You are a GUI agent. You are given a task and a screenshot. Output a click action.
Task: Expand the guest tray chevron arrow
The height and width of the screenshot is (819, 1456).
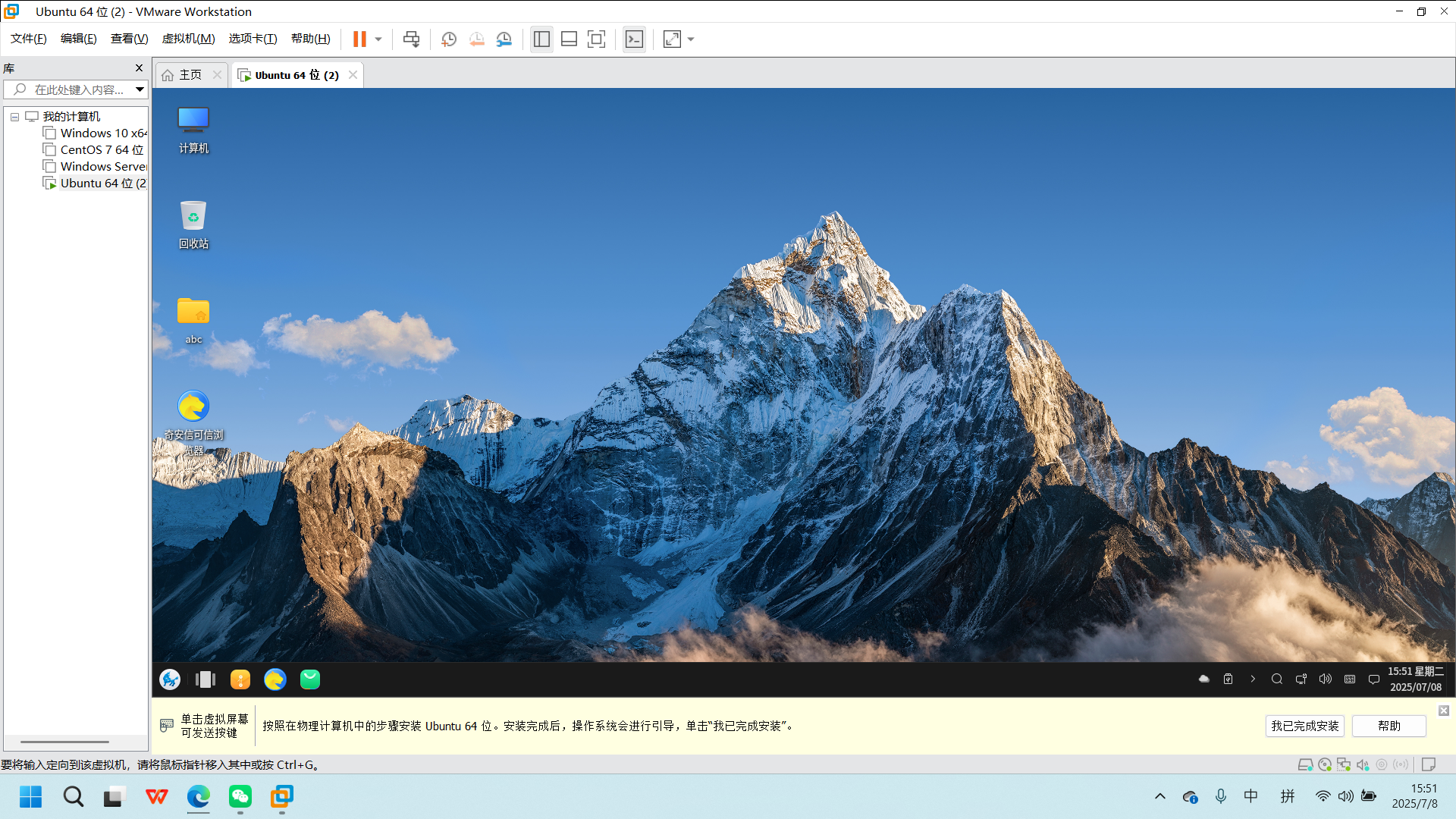click(1253, 679)
